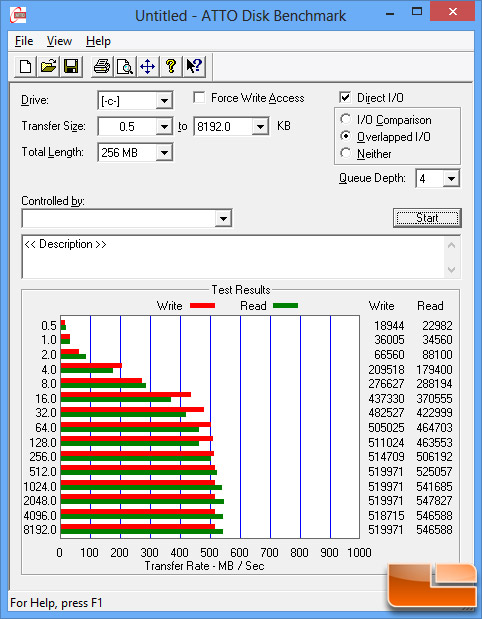Maximize the ATTO Disk Benchmark window

[417, 12]
